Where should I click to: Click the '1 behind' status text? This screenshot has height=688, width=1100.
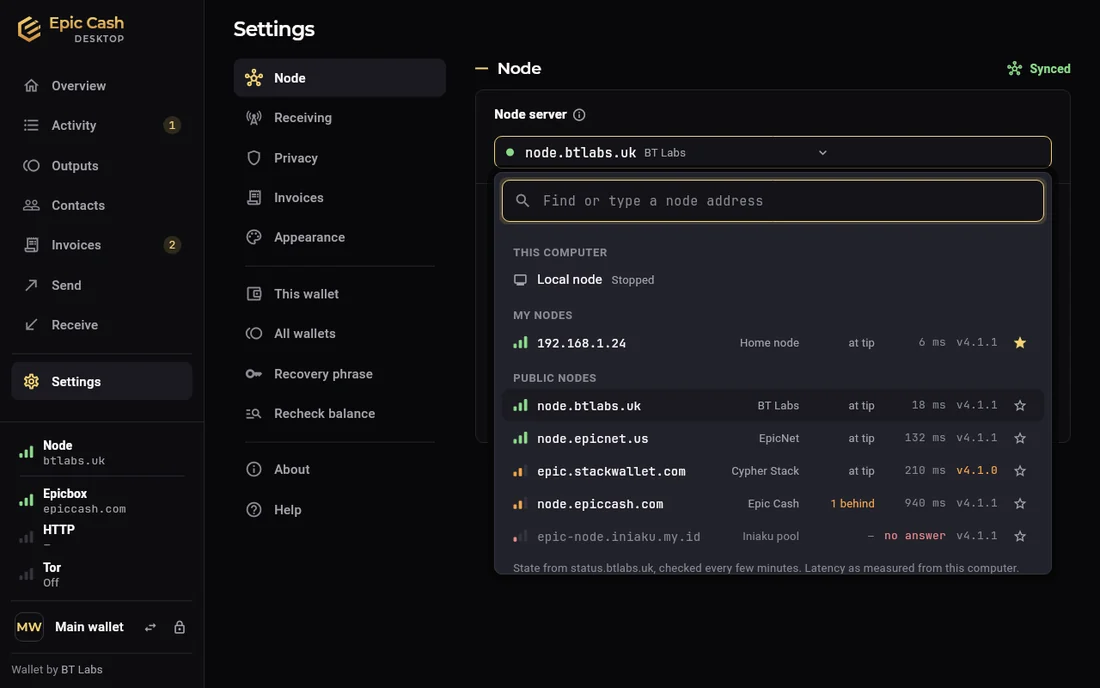pyautogui.click(x=852, y=504)
